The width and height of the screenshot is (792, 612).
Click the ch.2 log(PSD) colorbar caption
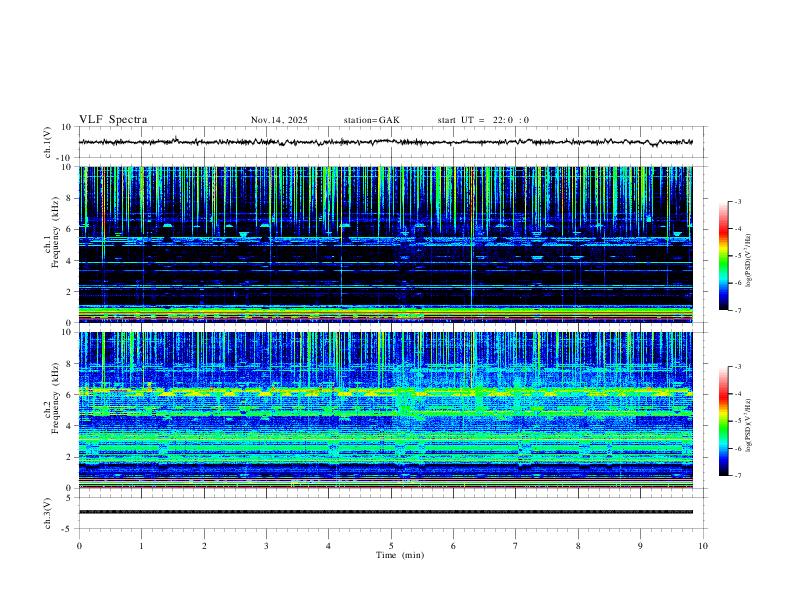[x=749, y=425]
